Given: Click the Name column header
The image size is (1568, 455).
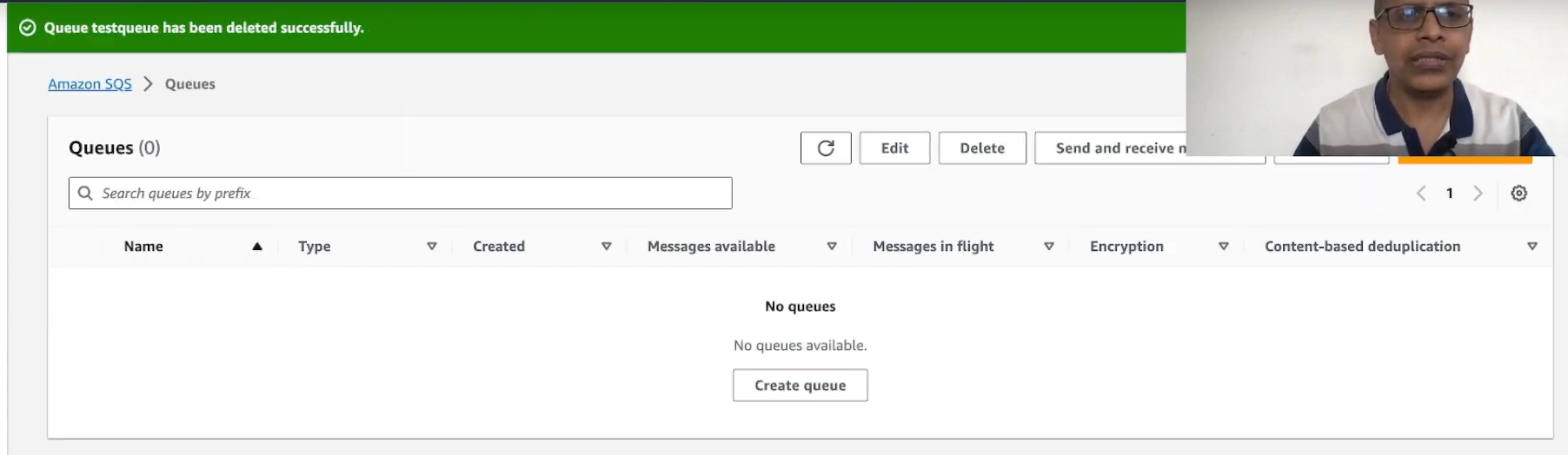Looking at the screenshot, I should click(143, 247).
